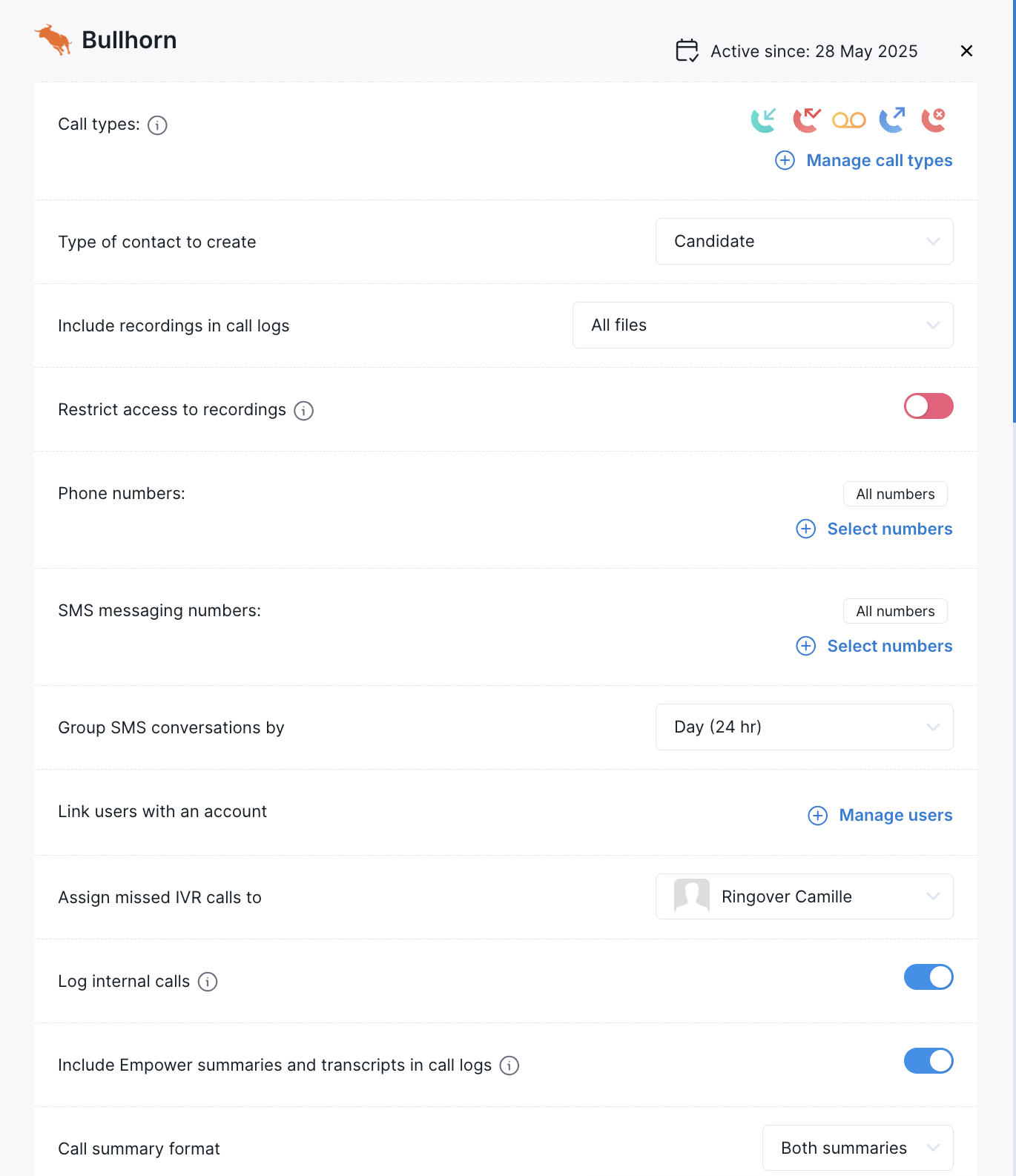Disable Log internal calls
This screenshot has width=1016, height=1176.
928,977
